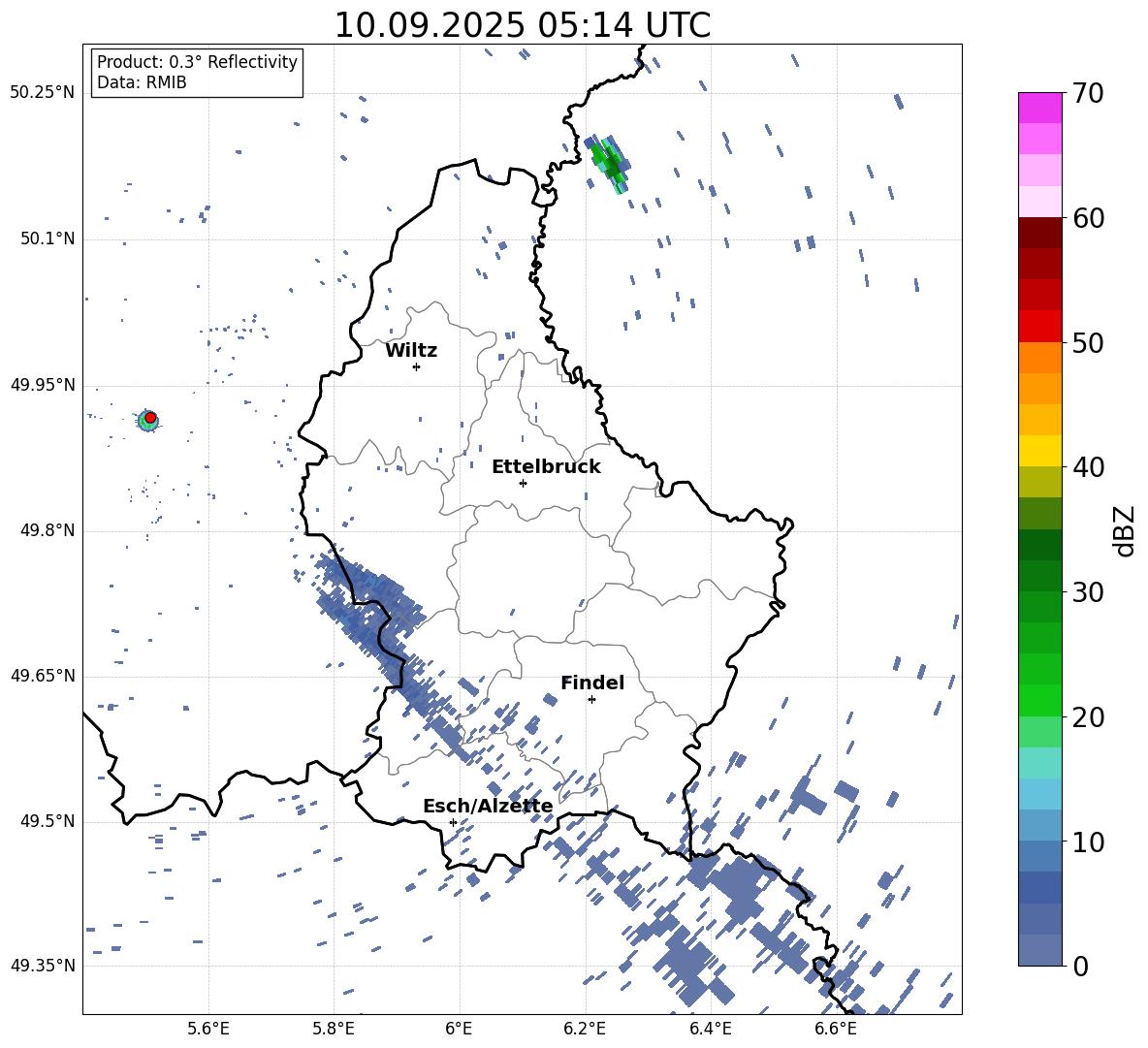Click the Findel cross marker
The width and height of the screenshot is (1148, 1048).
tap(591, 700)
